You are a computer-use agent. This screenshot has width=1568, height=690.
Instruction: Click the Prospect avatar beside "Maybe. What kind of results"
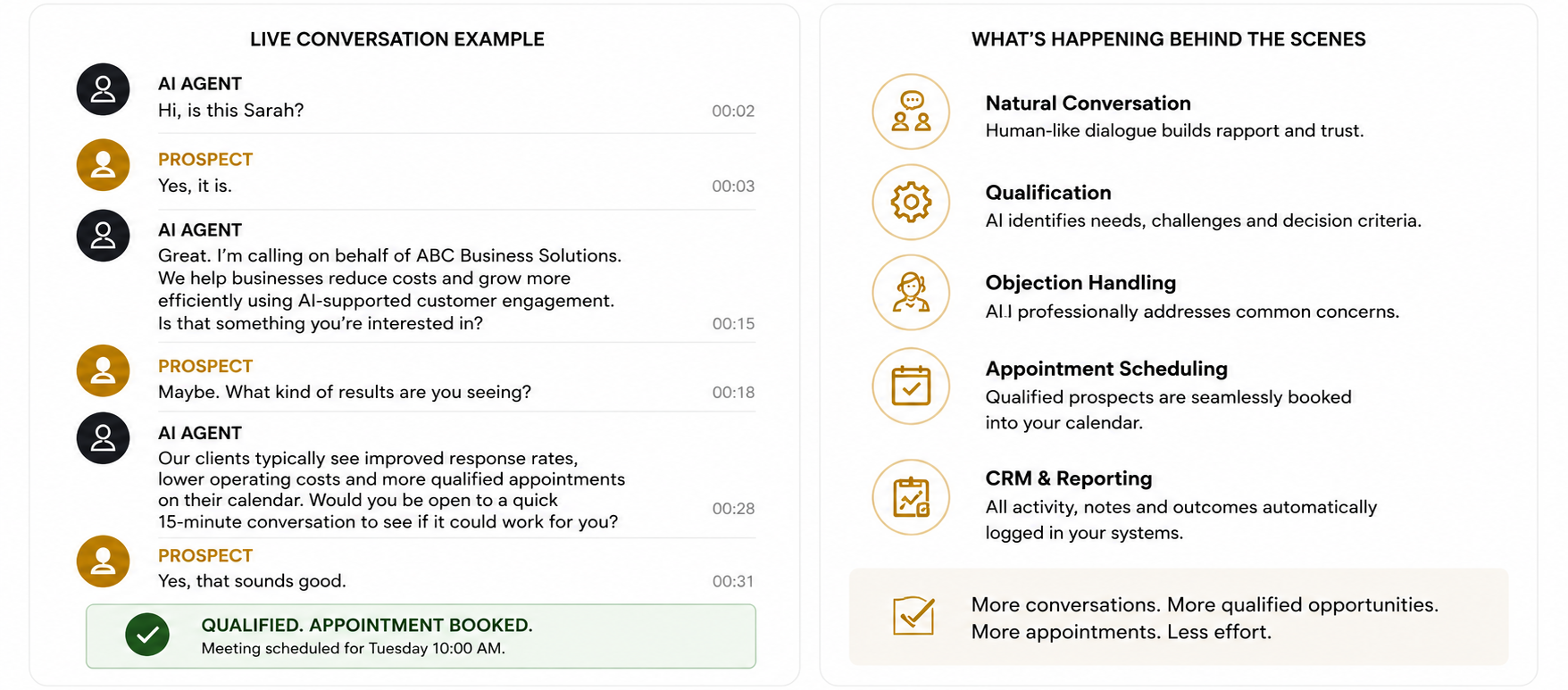coord(104,370)
